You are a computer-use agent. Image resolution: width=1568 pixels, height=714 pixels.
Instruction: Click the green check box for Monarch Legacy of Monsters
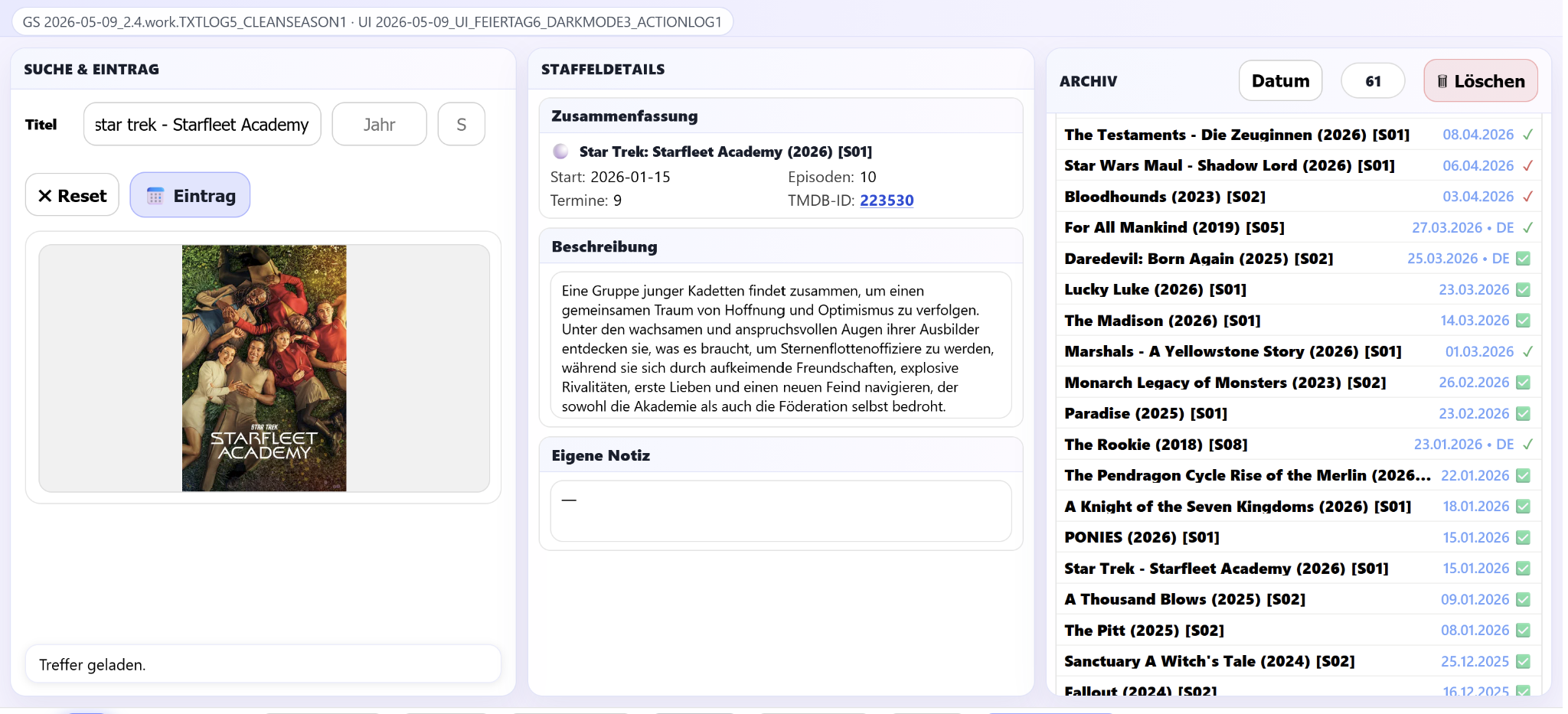point(1524,383)
